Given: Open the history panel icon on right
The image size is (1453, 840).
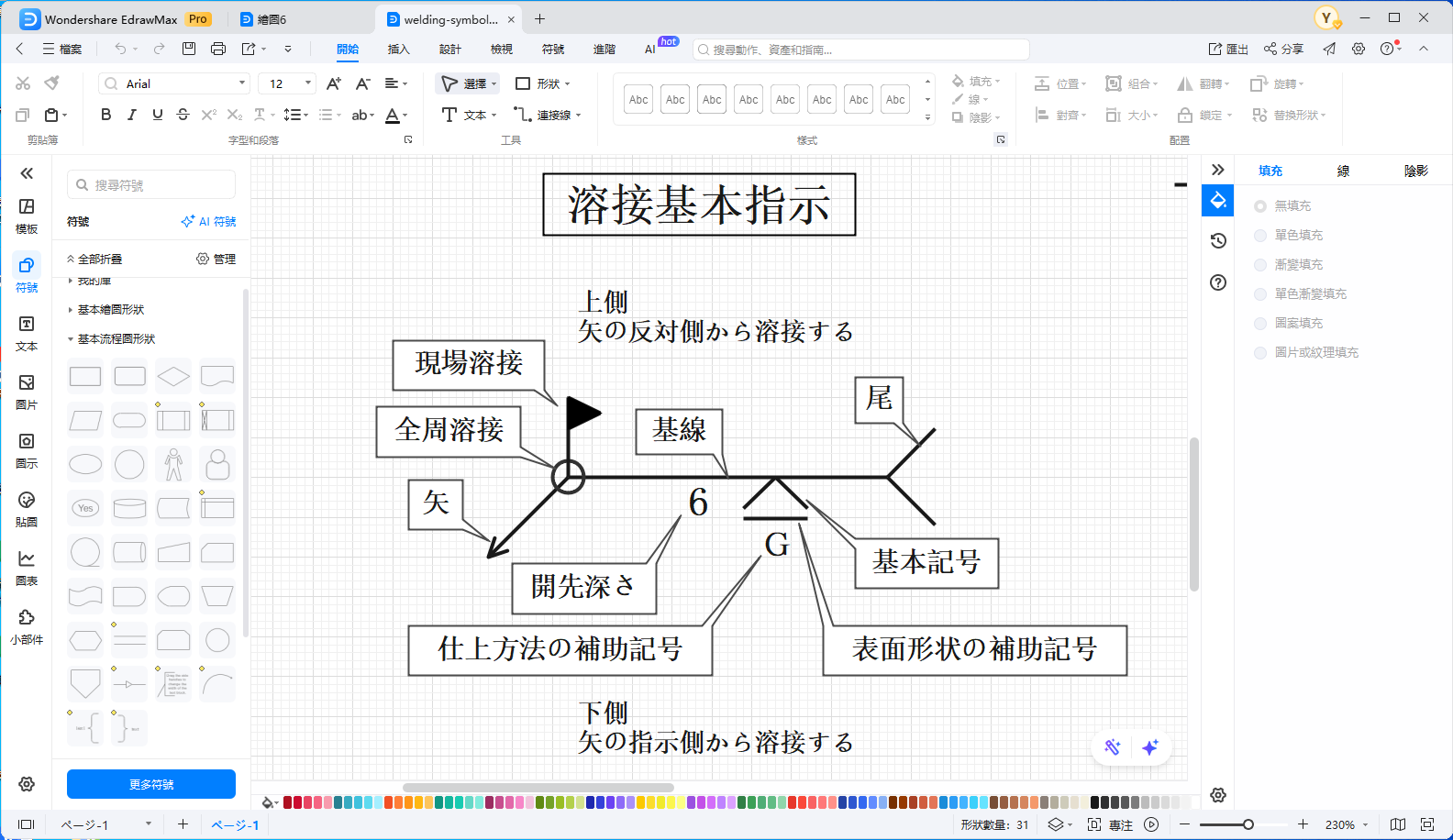Looking at the screenshot, I should [1218, 240].
